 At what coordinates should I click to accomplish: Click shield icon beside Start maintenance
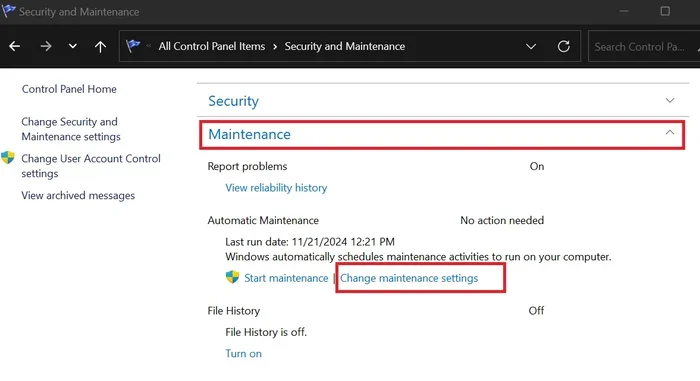click(x=232, y=277)
